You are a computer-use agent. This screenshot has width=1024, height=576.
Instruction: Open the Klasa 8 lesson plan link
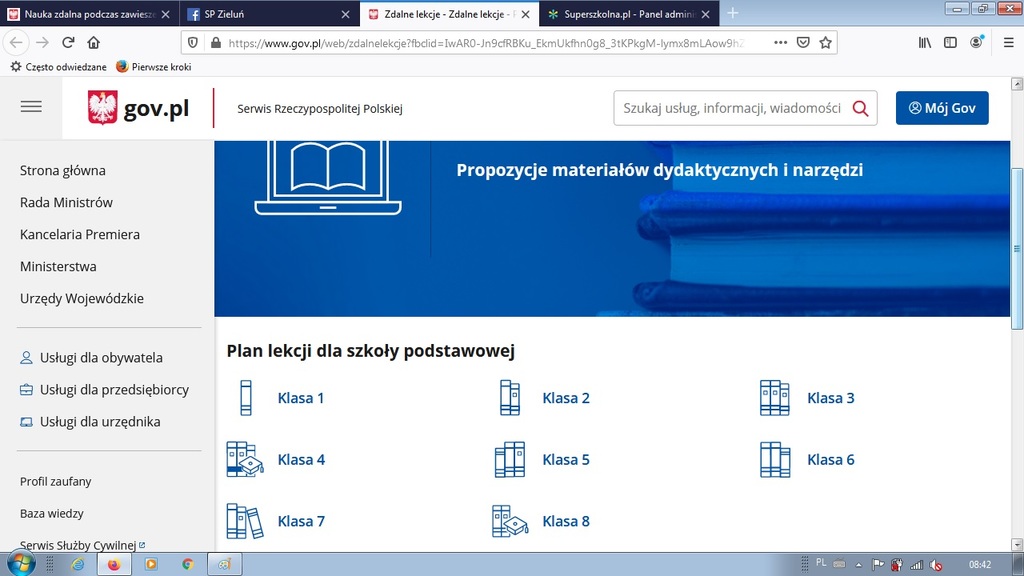click(565, 521)
